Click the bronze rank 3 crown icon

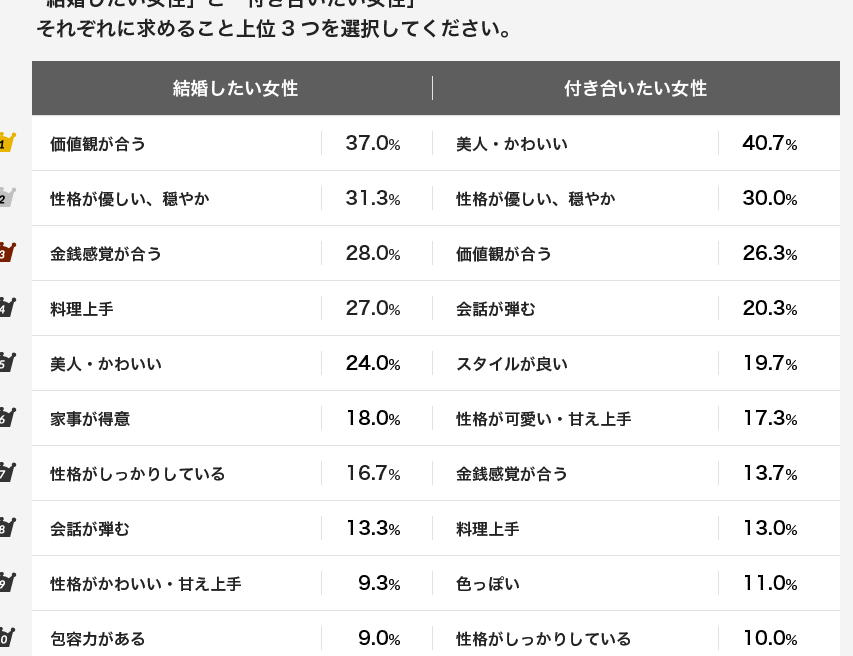(x=6, y=253)
